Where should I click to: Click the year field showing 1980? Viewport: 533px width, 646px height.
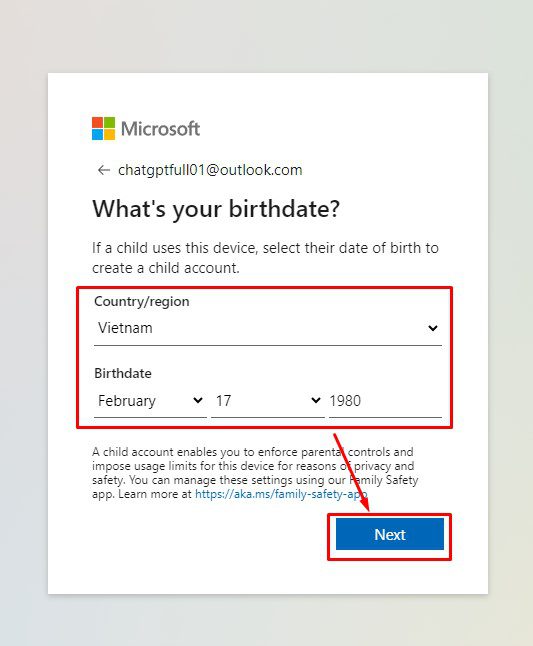click(385, 400)
